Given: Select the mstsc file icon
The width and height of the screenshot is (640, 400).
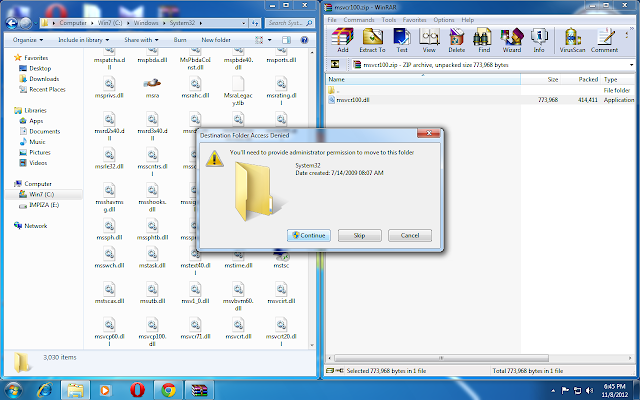Looking at the screenshot, I should tap(281, 260).
